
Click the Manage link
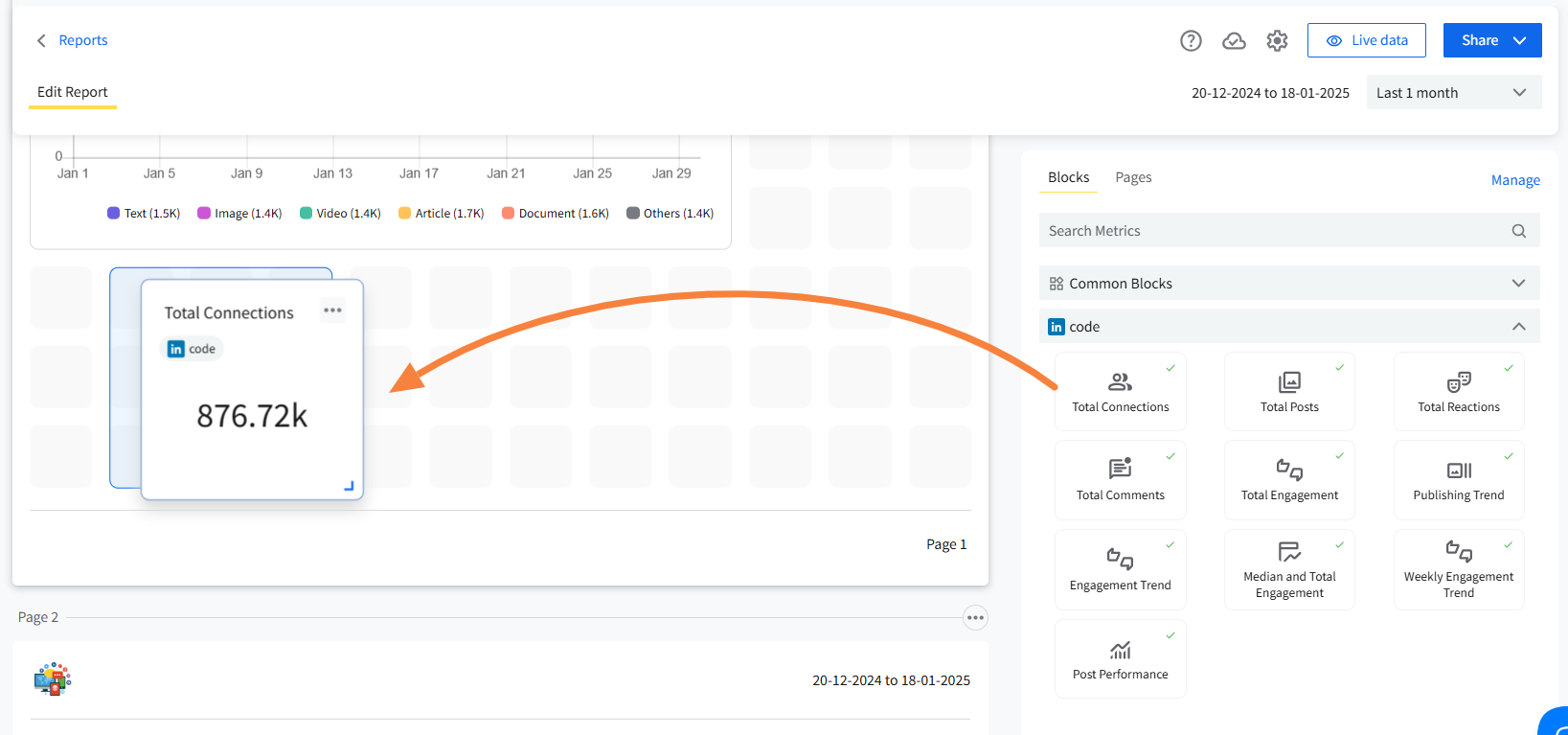click(x=1514, y=180)
